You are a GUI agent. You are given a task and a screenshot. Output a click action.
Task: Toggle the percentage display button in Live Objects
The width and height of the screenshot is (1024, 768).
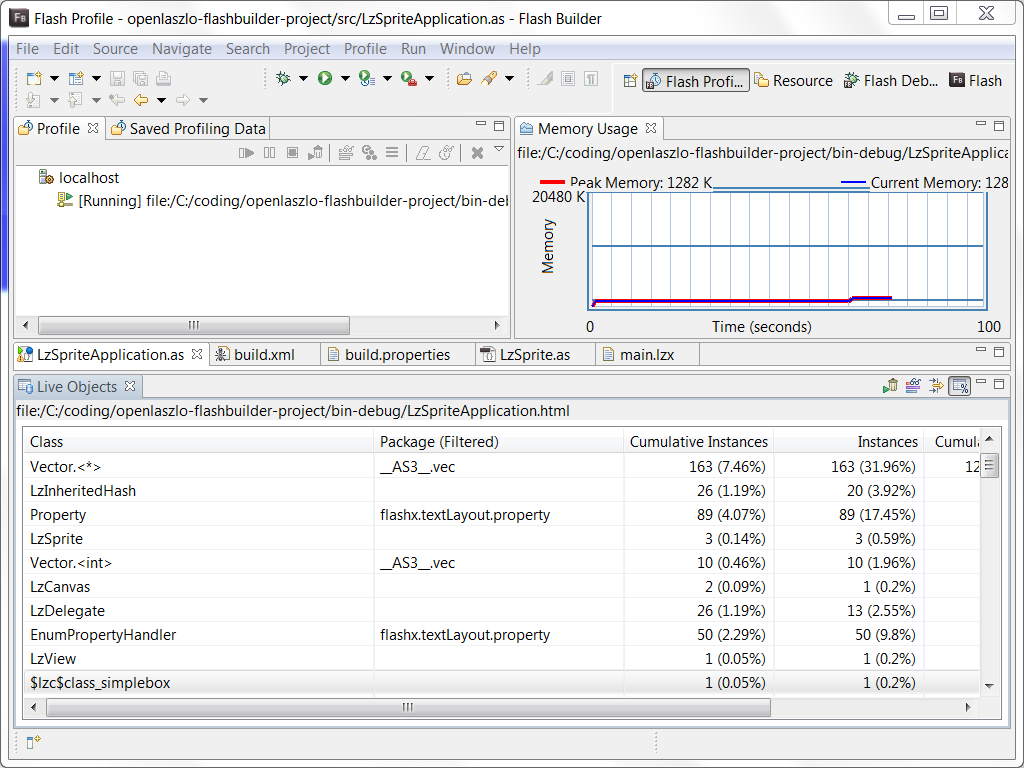(x=960, y=386)
